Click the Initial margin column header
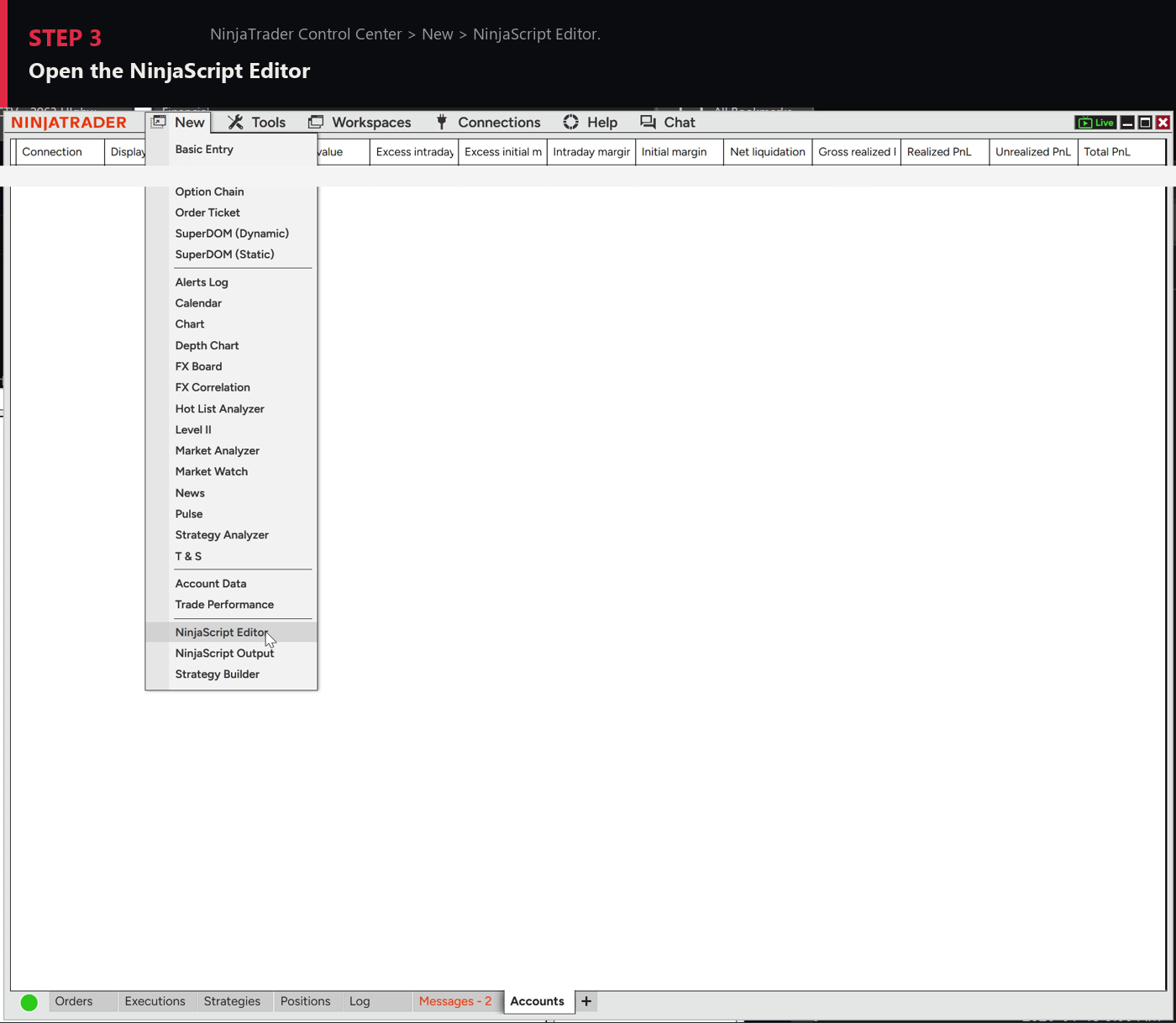Image resolution: width=1176 pixels, height=1023 pixels. (680, 152)
